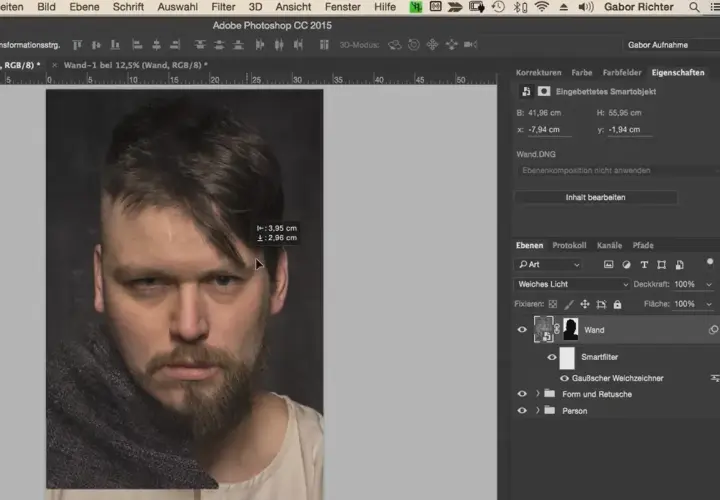Screen dimensions: 720x500
Task: Click the align left edges icon
Action: [137, 45]
